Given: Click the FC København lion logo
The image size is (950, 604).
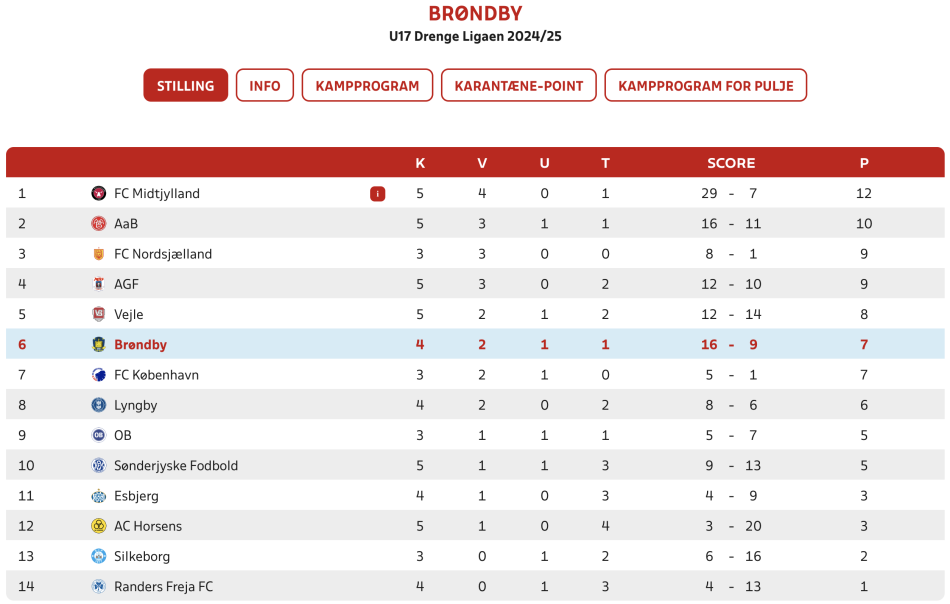Looking at the screenshot, I should coord(98,375).
